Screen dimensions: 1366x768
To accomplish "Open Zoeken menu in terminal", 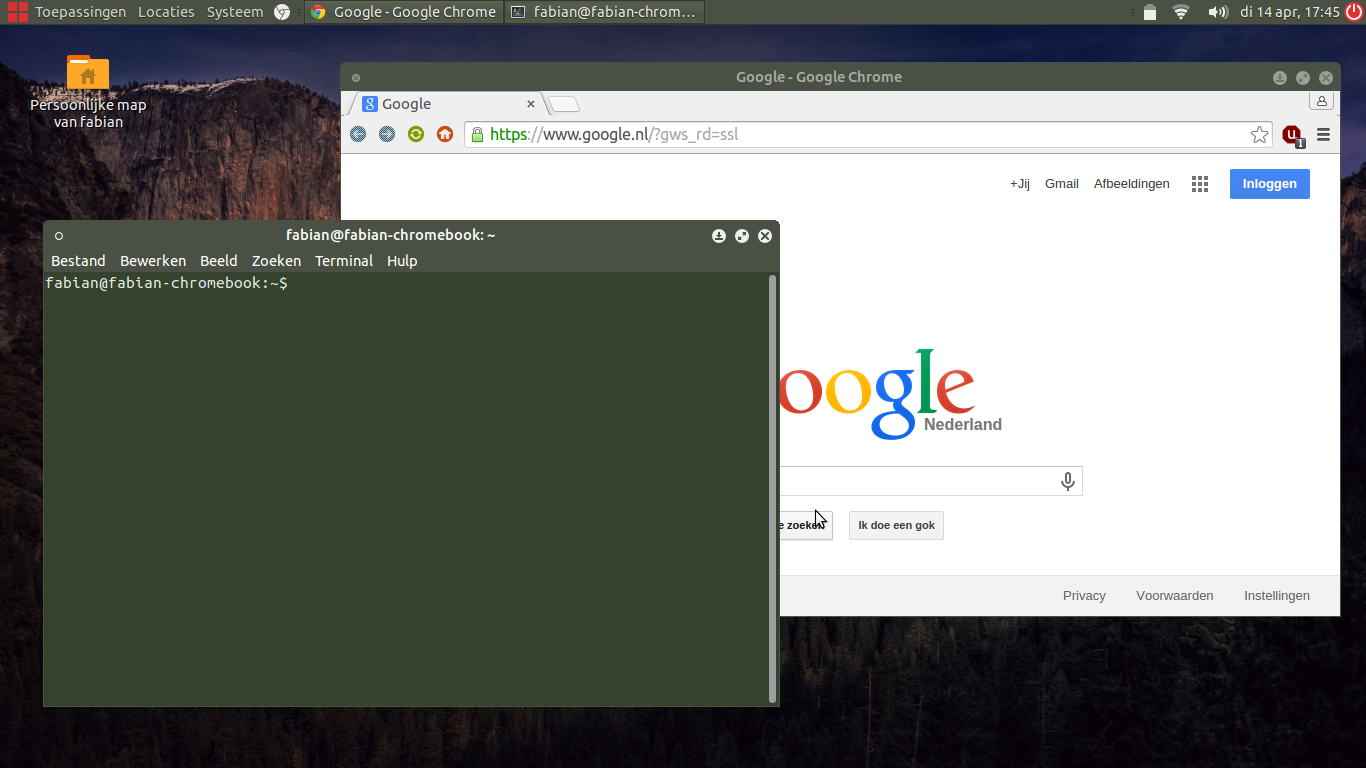I will pyautogui.click(x=276, y=261).
